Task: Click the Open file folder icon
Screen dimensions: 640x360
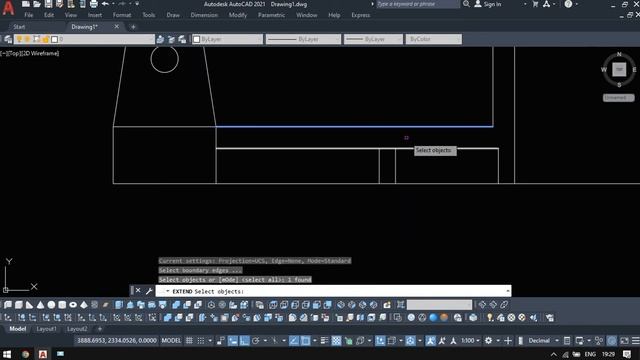Action: click(x=37, y=4)
